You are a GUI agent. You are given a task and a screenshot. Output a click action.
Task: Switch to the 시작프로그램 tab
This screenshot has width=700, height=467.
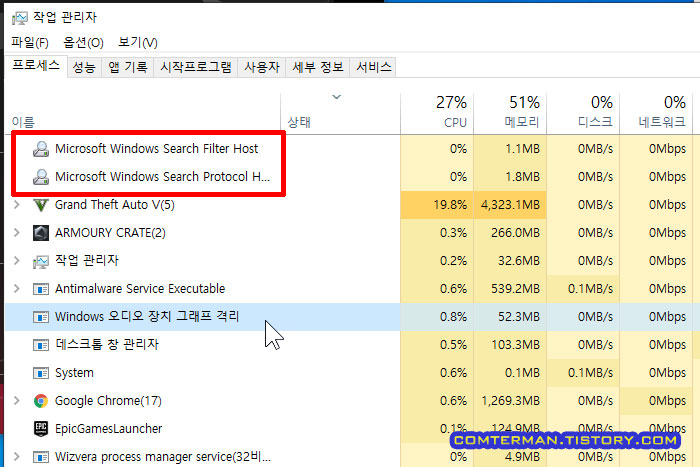point(196,67)
